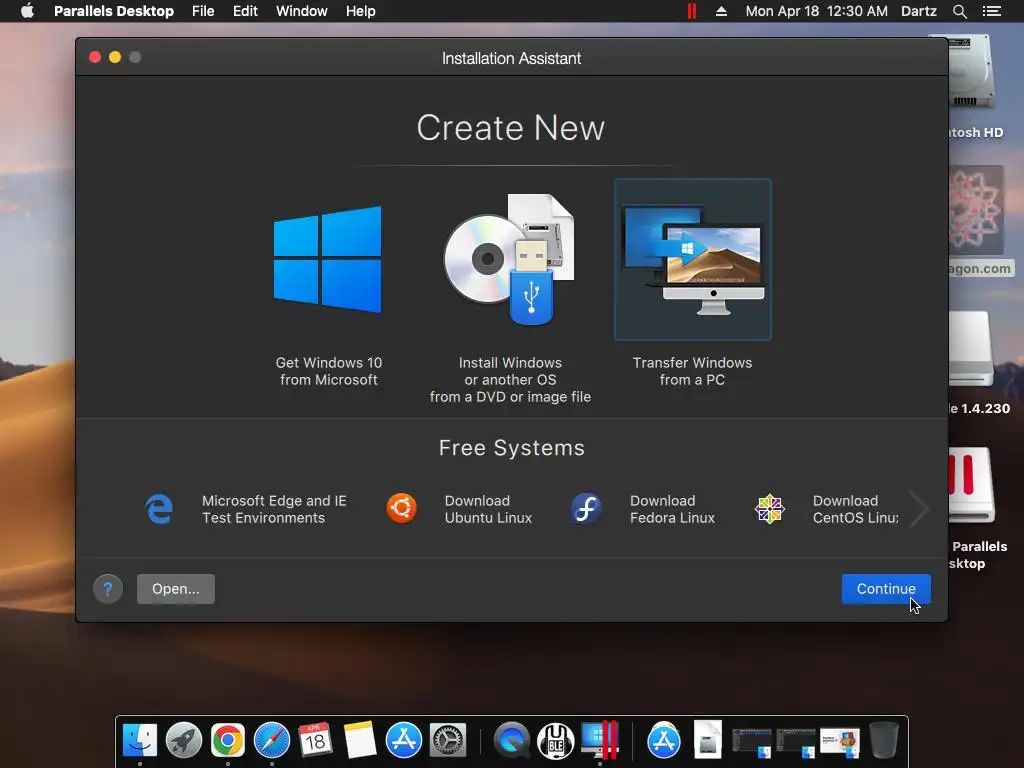Select the Fedora Linux logo icon
This screenshot has height=768, width=1024.
click(x=586, y=509)
